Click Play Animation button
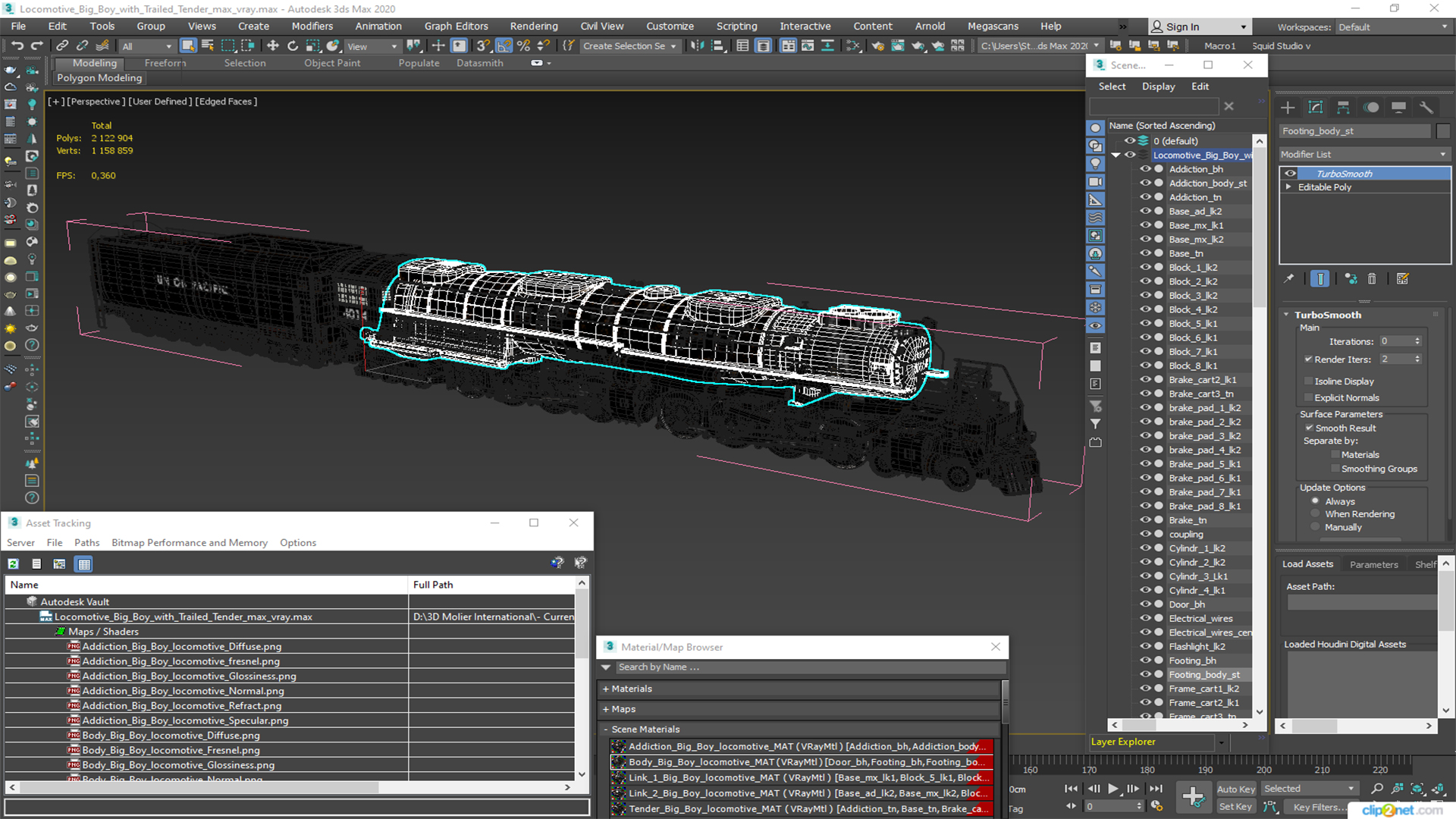1456x819 pixels. click(x=1113, y=789)
